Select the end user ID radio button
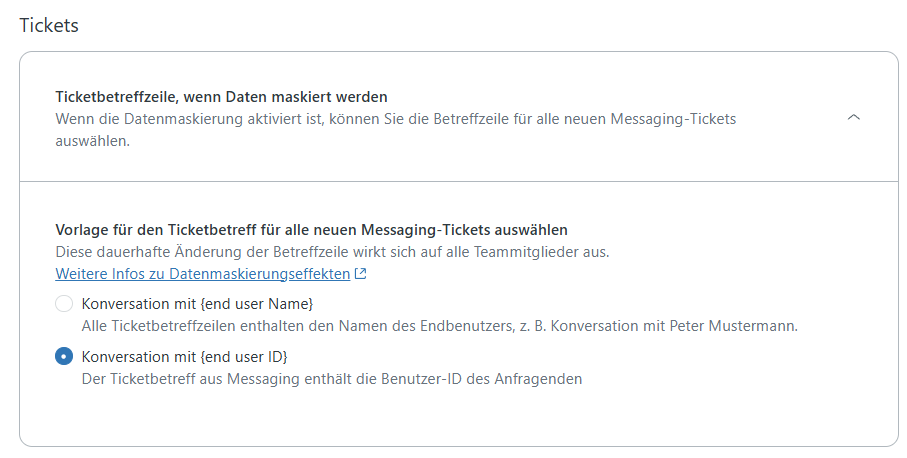Screen dimensions: 907x458 [x=64, y=357]
